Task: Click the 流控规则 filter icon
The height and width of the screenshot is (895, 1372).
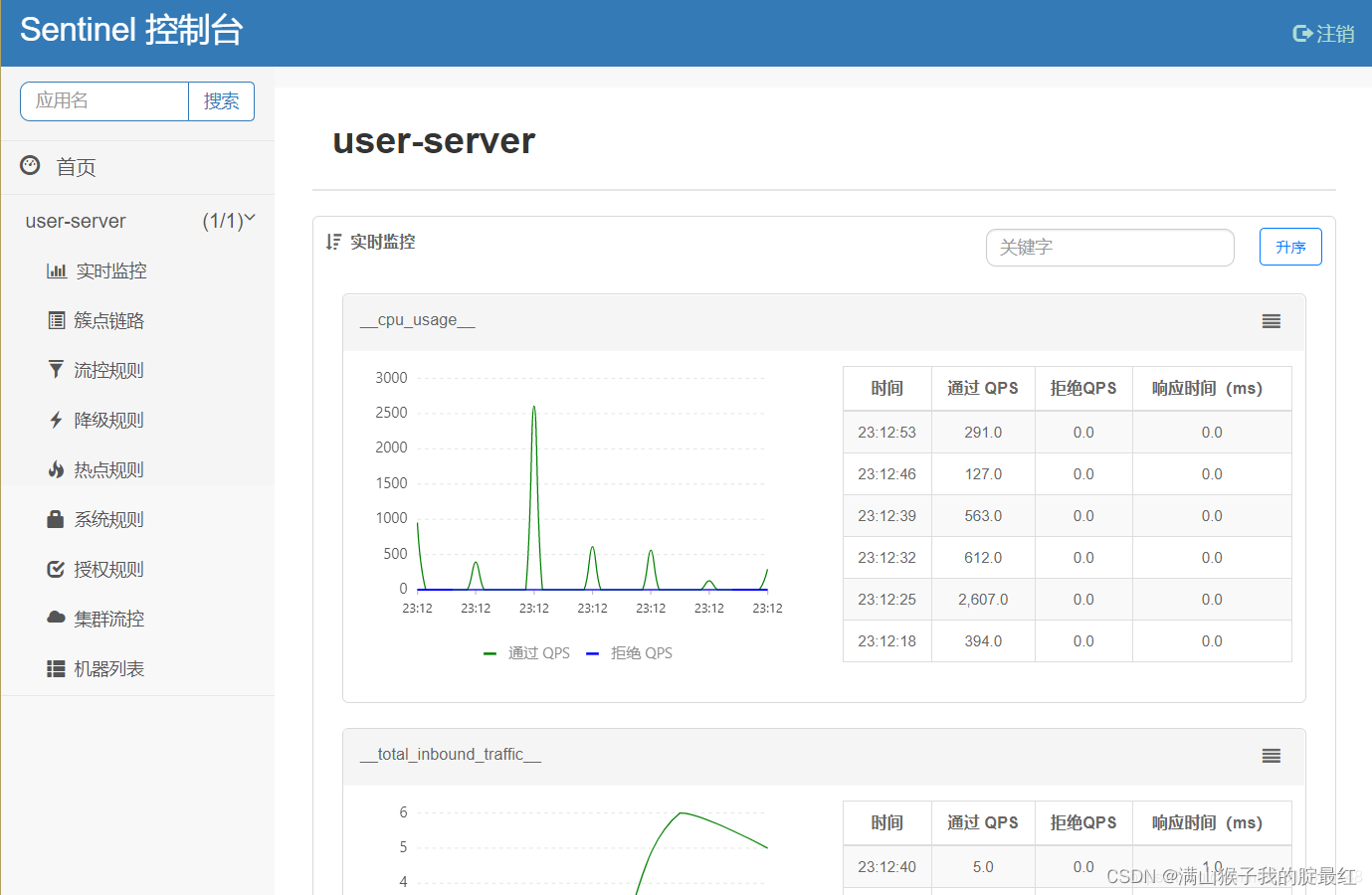Action: click(56, 370)
